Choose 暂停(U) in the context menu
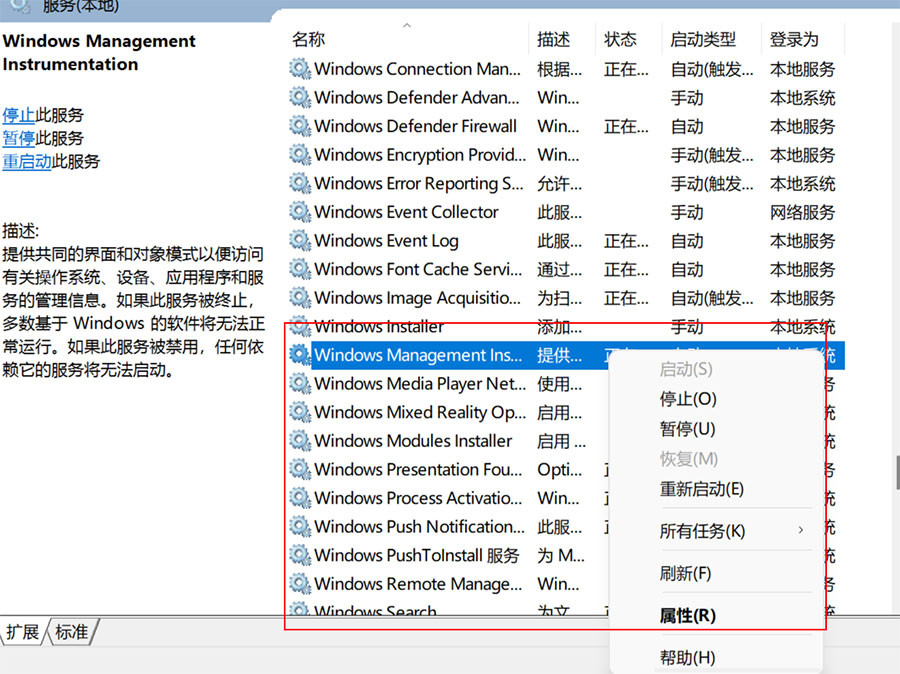This screenshot has width=900, height=674. 687,429
